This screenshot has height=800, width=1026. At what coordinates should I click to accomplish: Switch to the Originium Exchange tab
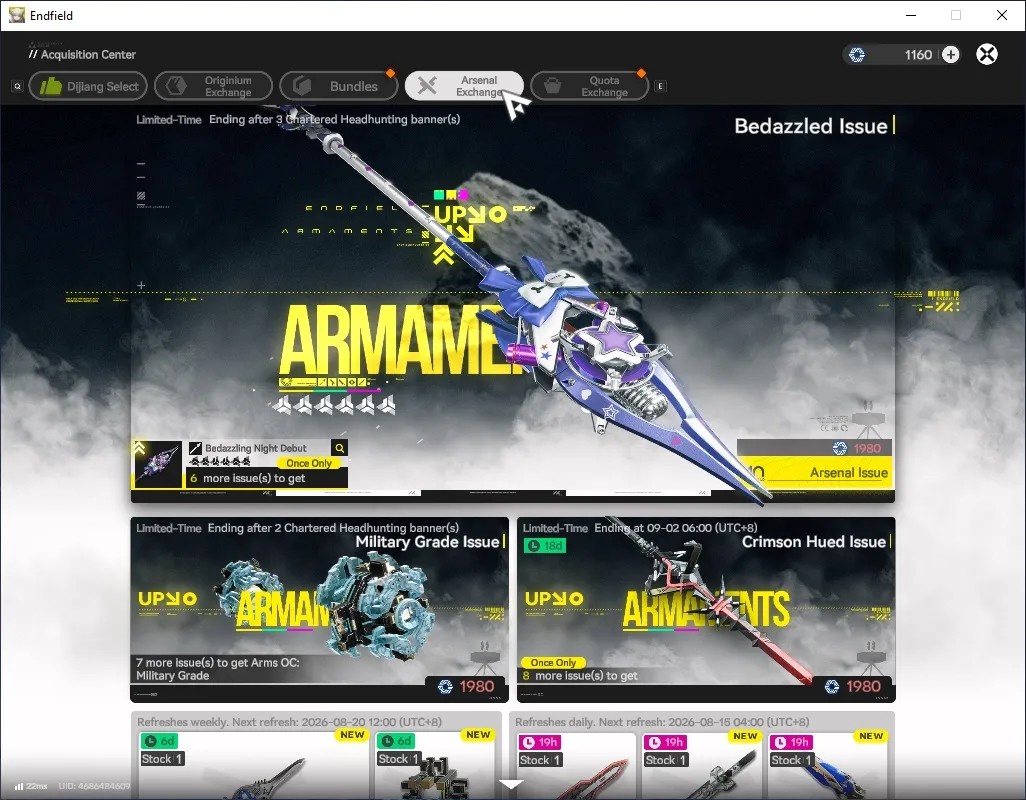pos(213,86)
